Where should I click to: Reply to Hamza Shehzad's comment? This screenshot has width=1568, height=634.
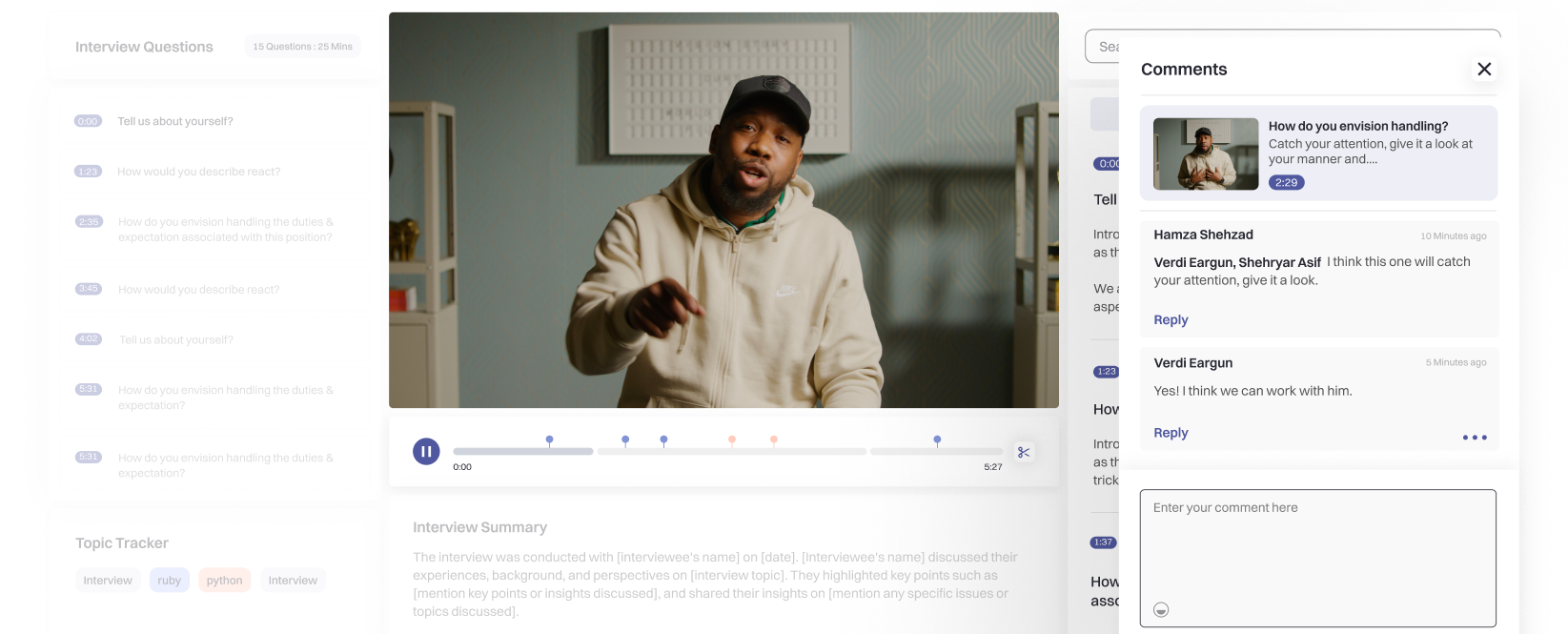(x=1171, y=320)
